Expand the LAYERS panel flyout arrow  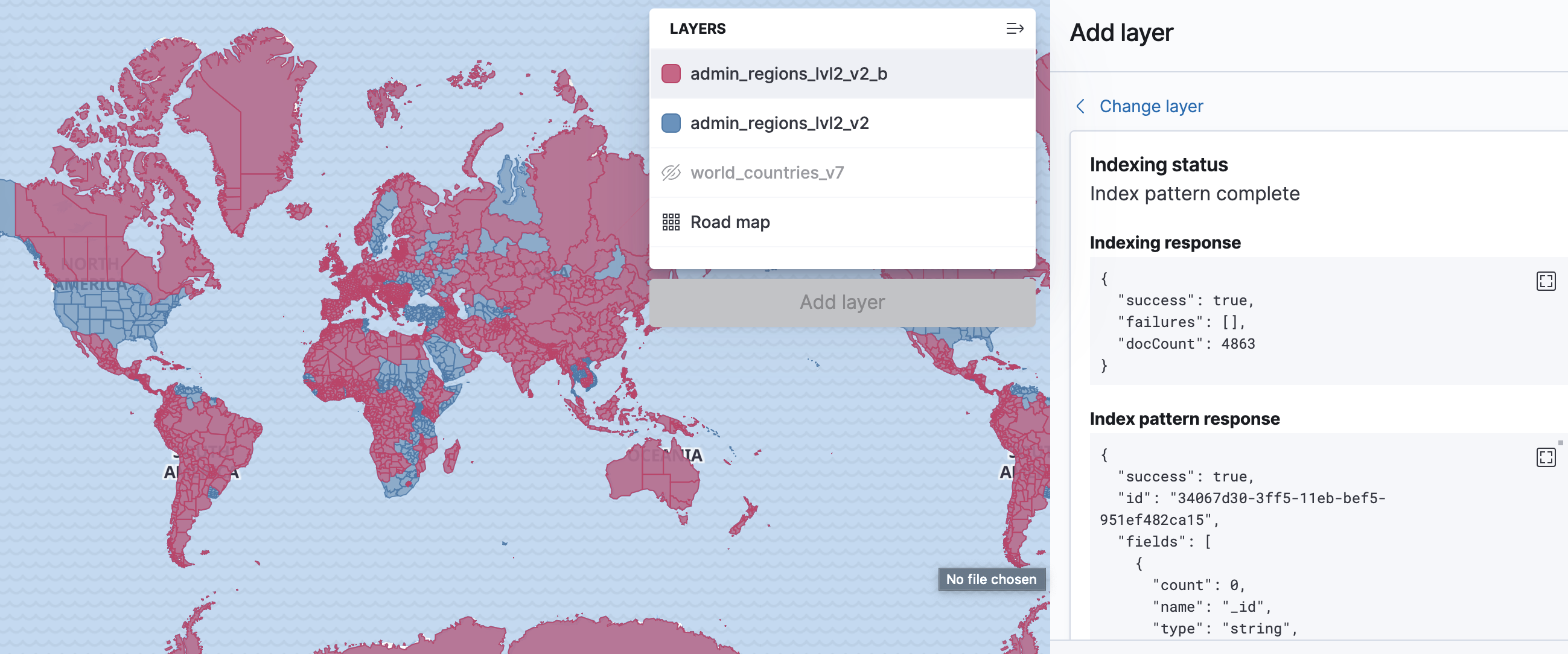coord(1015,28)
